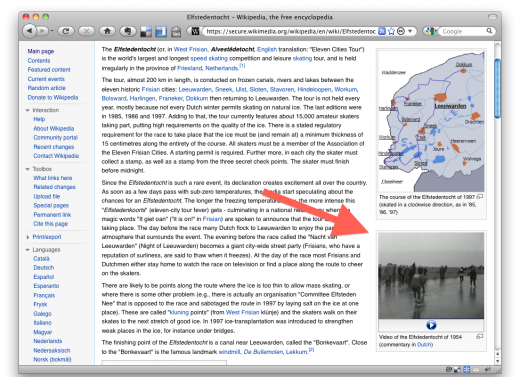This screenshot has height=377, width=520.
Task: Reload the current page
Action: [x=66, y=31]
